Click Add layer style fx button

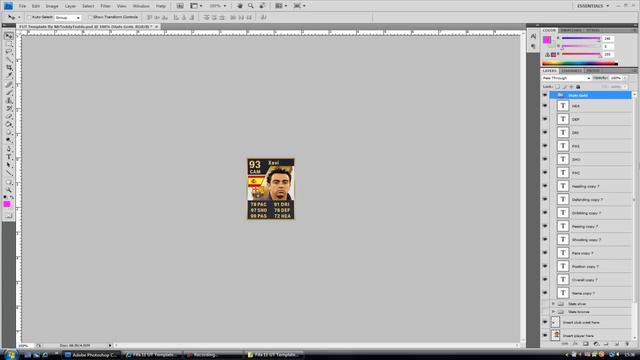point(575,344)
